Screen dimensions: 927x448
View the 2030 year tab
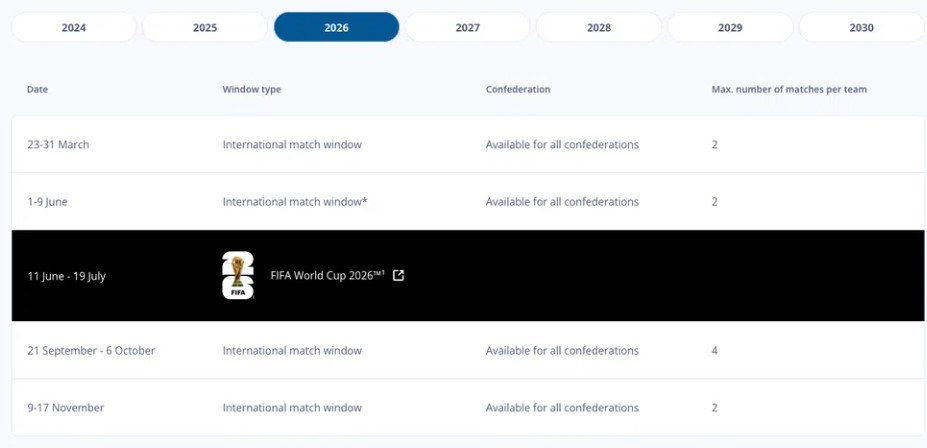(x=861, y=28)
